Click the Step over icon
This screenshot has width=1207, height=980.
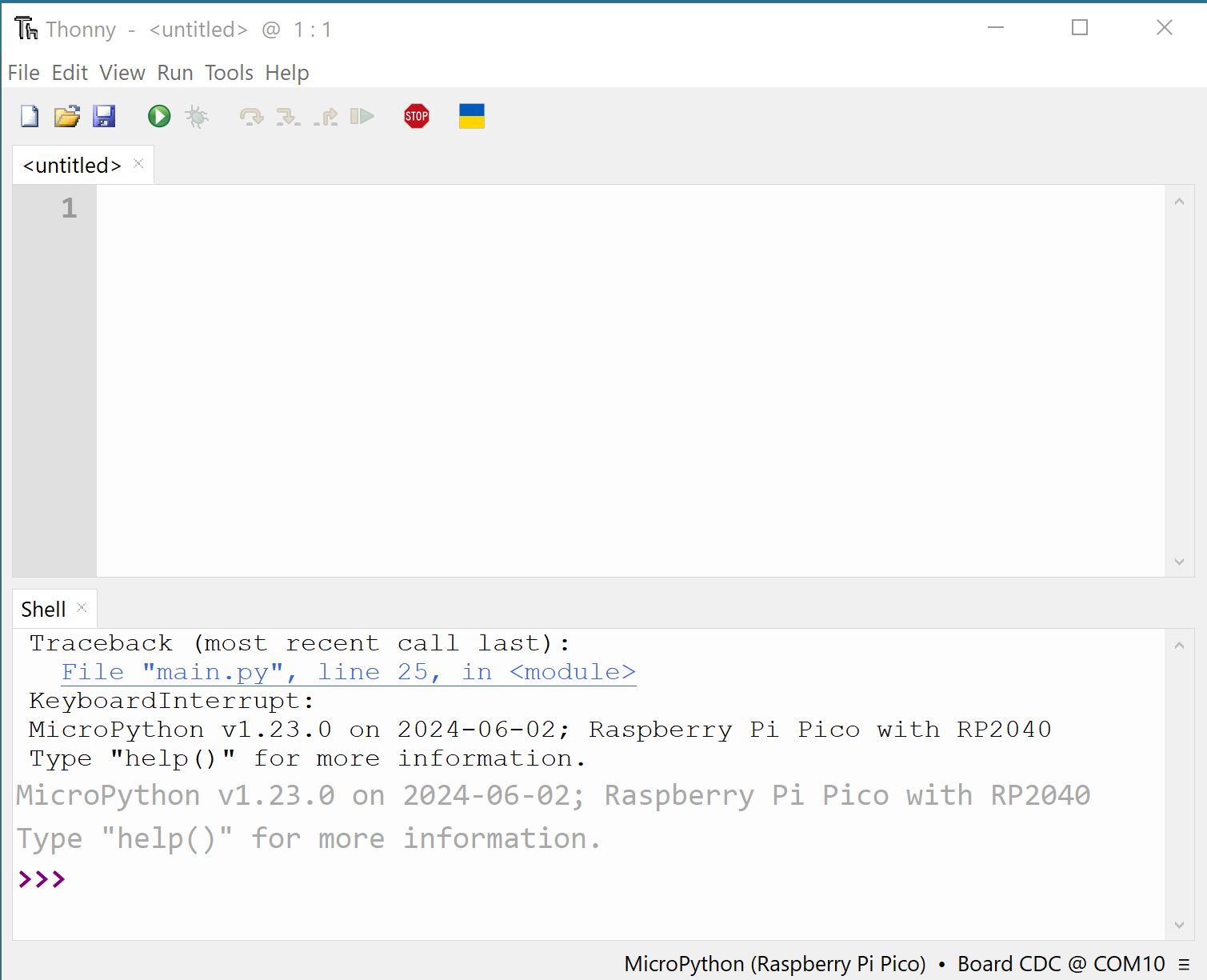coord(251,116)
